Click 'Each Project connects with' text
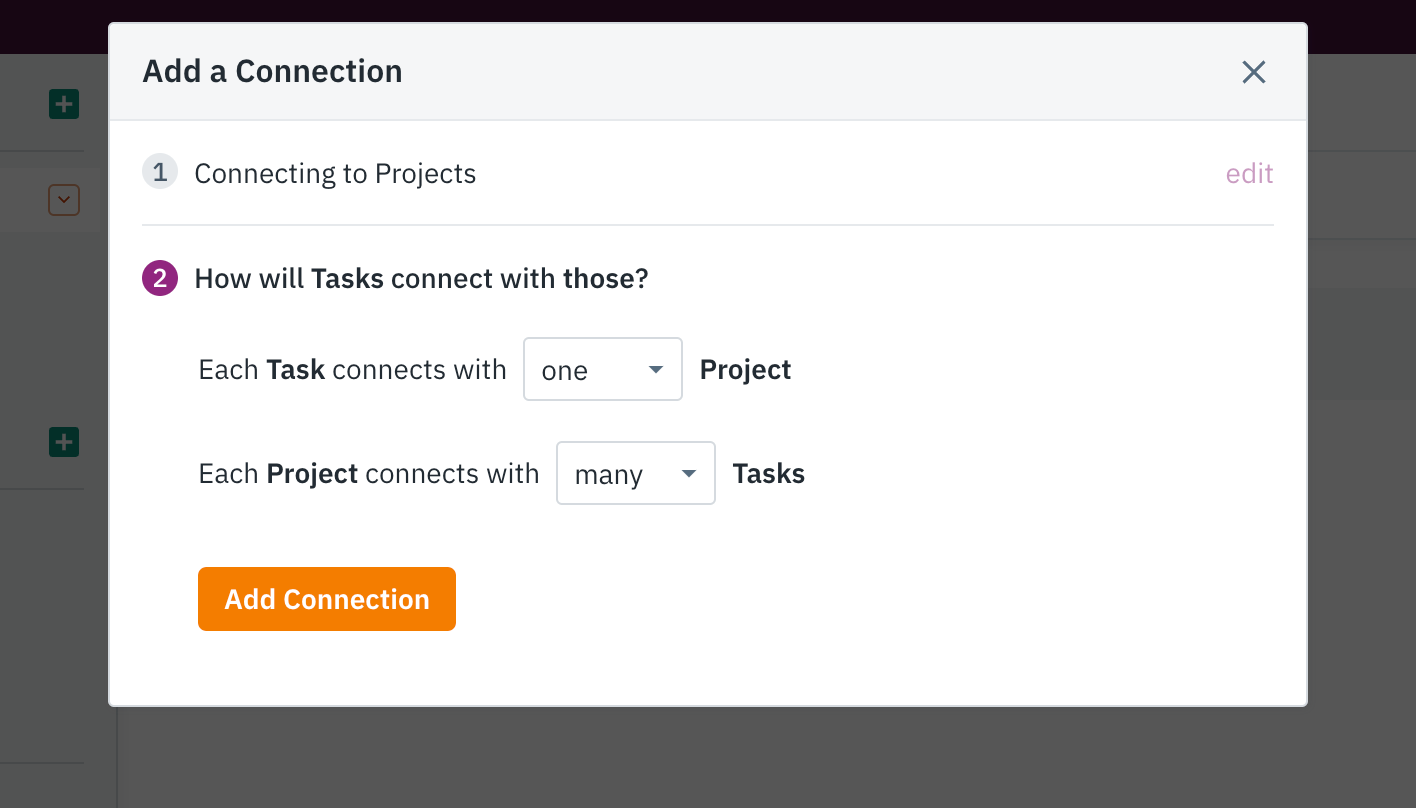This screenshot has height=808, width=1416. pos(369,474)
